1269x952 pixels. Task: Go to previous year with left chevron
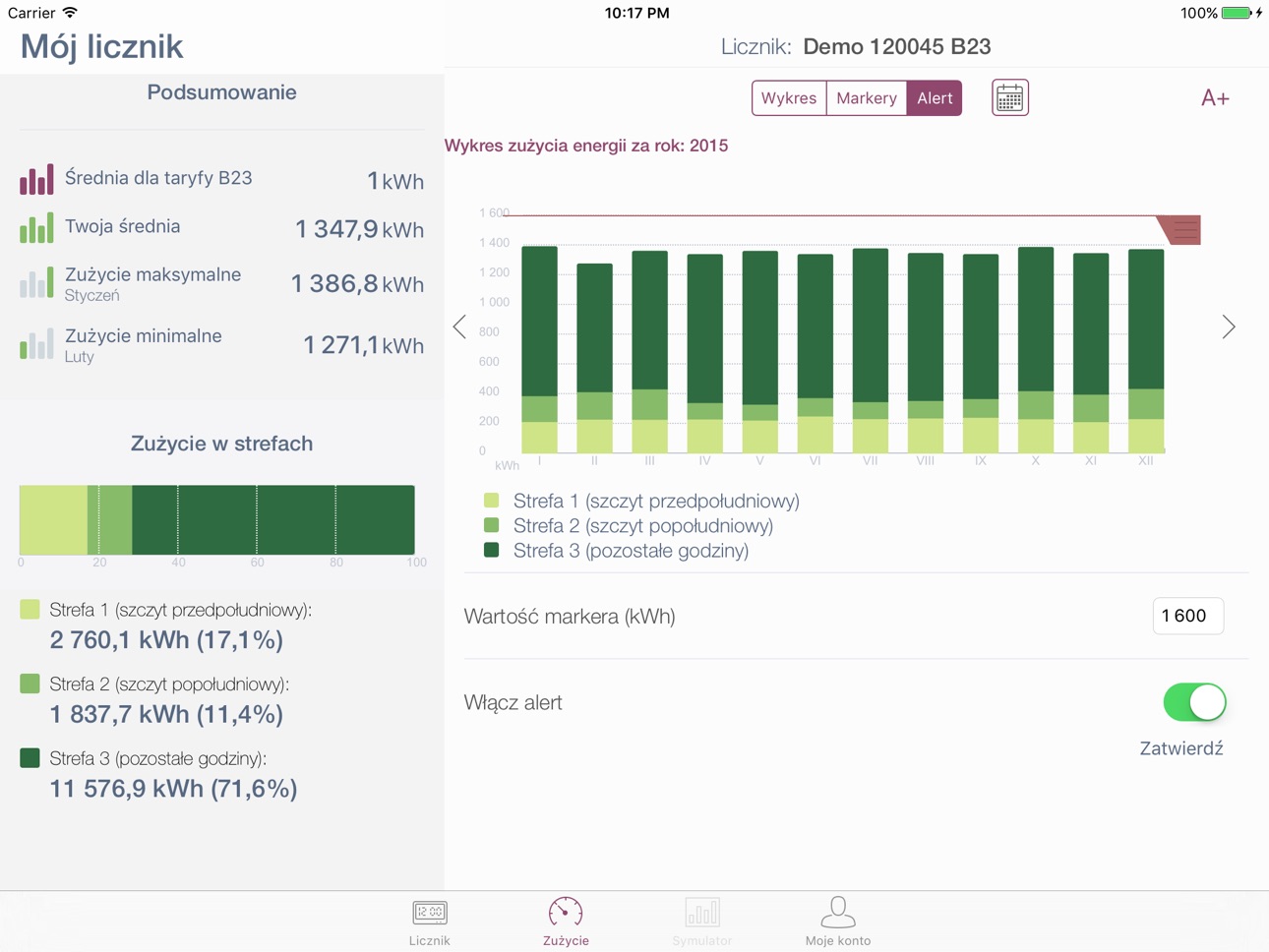pos(459,327)
